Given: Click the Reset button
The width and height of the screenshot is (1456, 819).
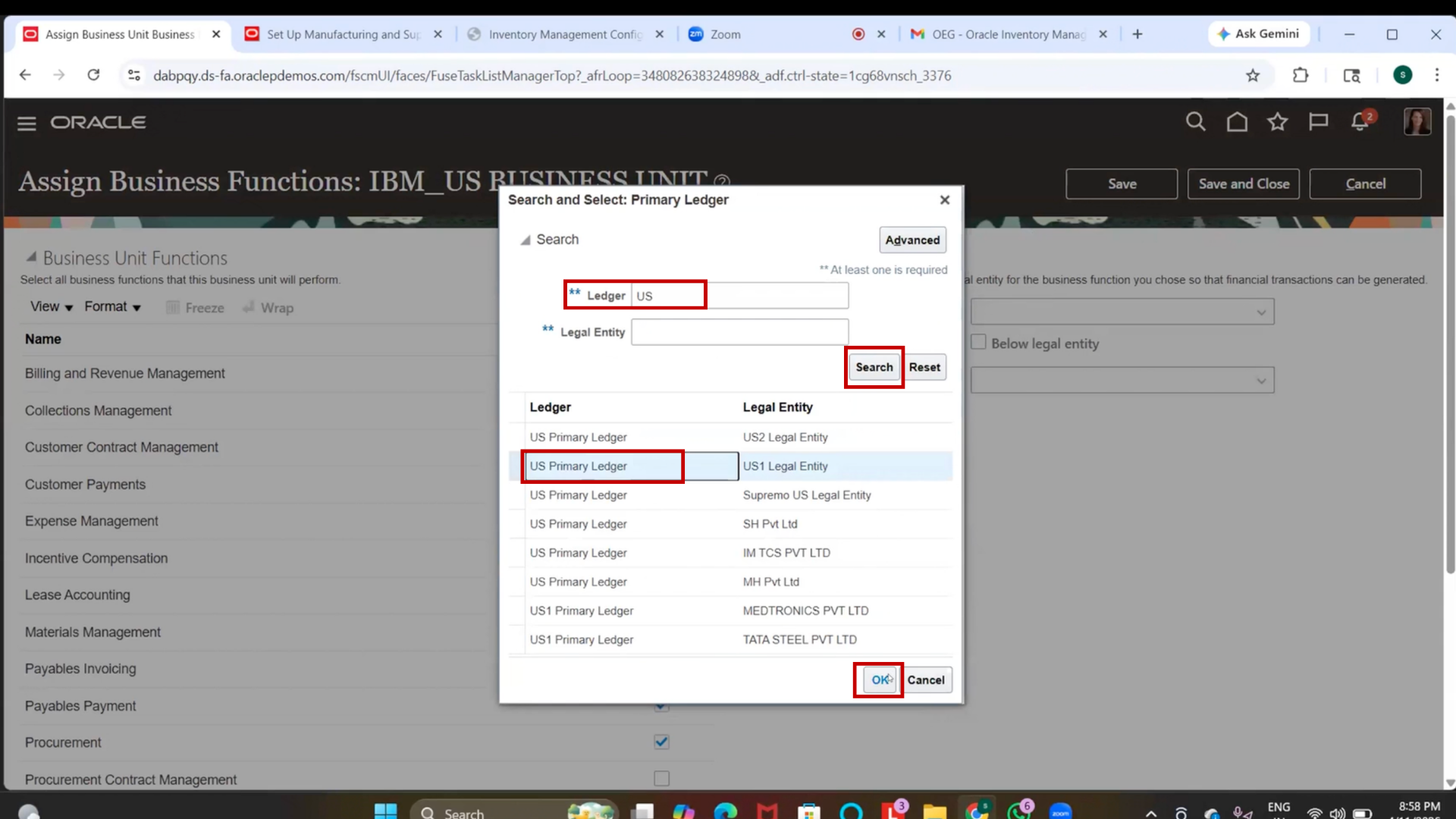Looking at the screenshot, I should [x=924, y=367].
